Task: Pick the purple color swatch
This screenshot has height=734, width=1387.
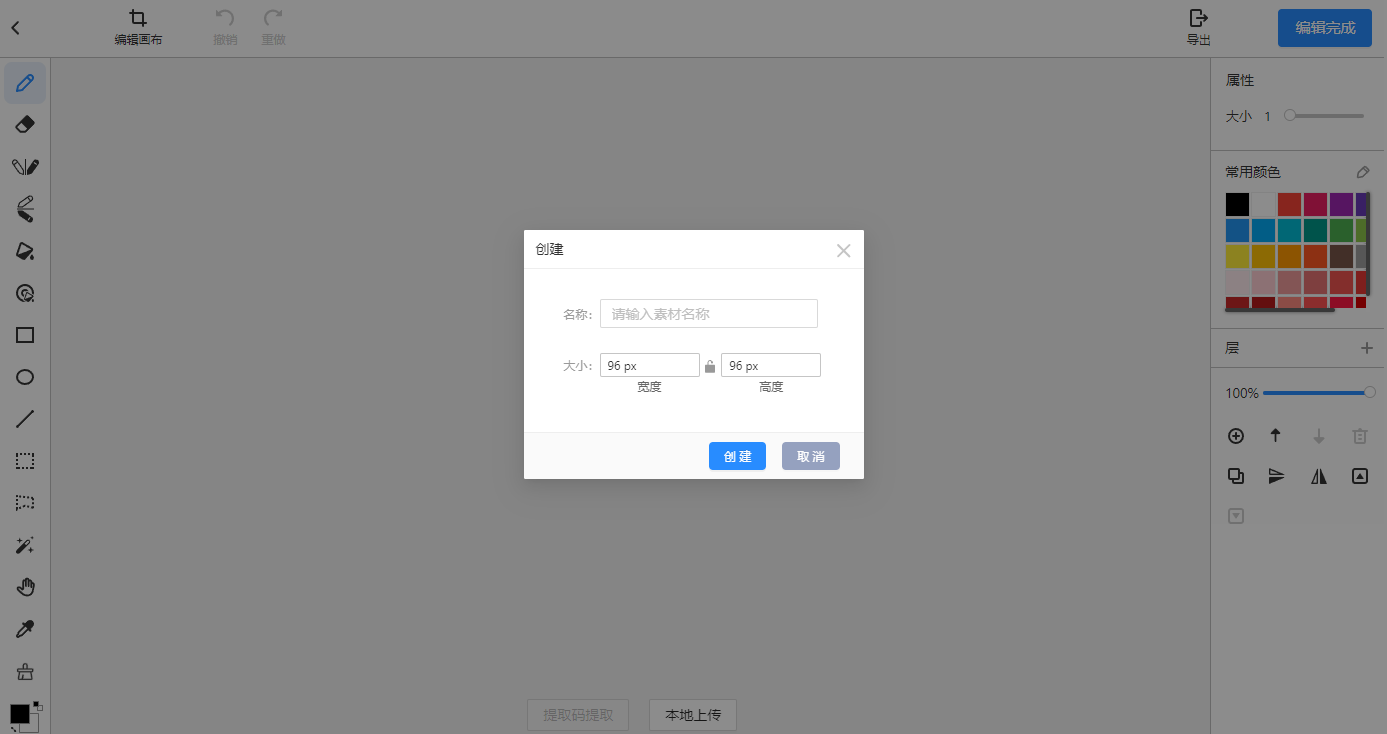Action: (1341, 204)
